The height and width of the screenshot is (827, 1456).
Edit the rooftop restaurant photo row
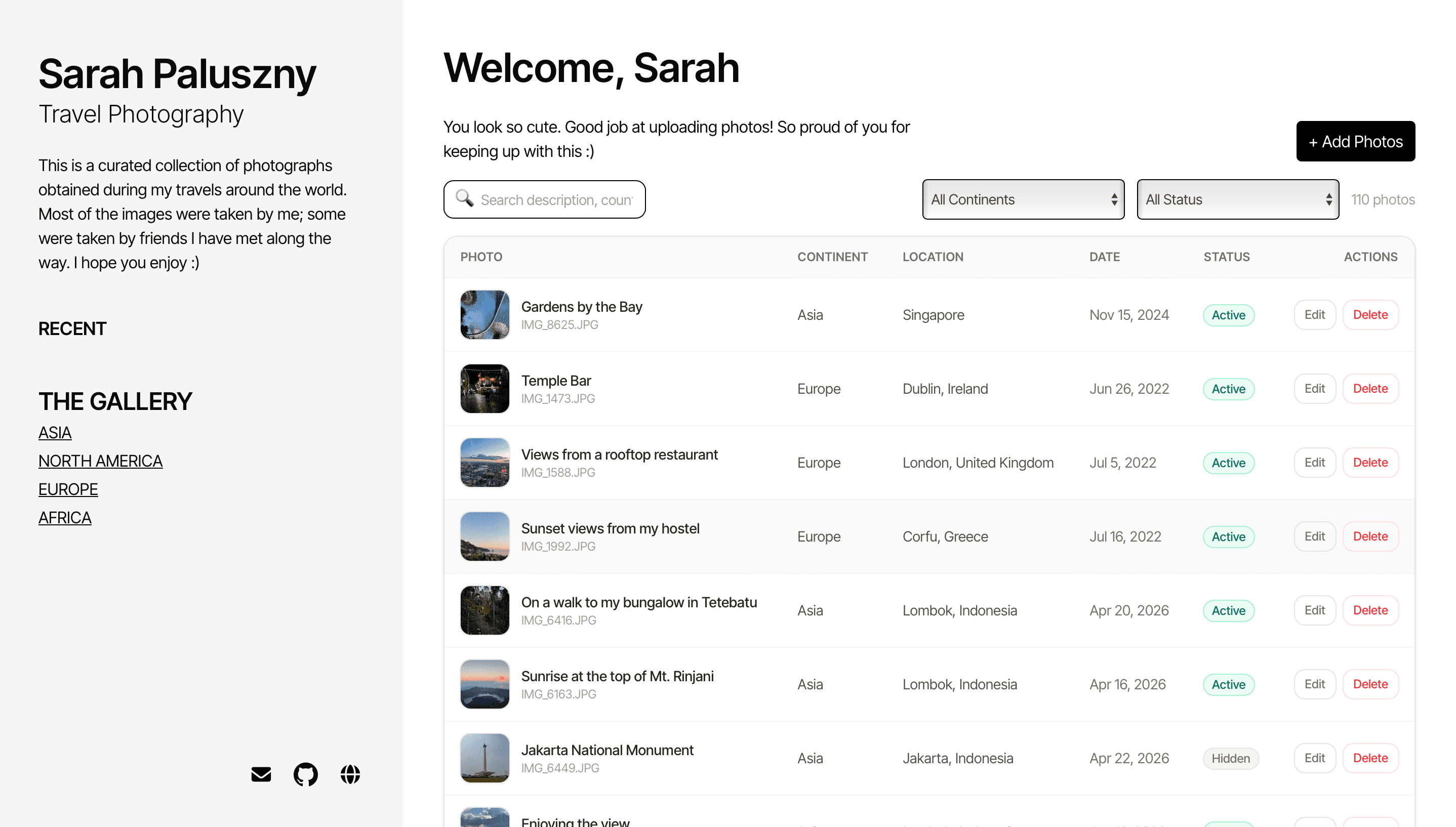pos(1315,463)
